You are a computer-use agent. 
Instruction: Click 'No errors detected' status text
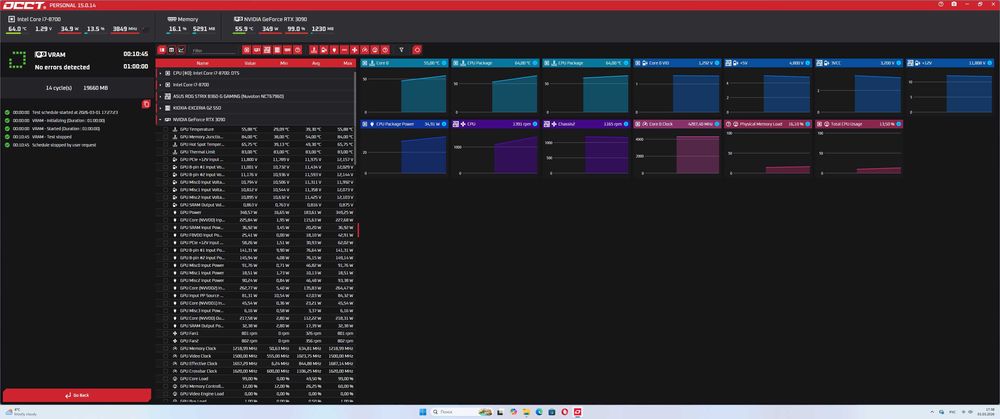[x=62, y=67]
